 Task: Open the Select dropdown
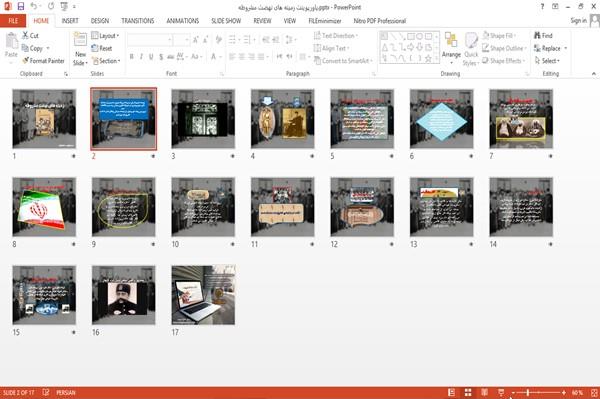tap(547, 61)
